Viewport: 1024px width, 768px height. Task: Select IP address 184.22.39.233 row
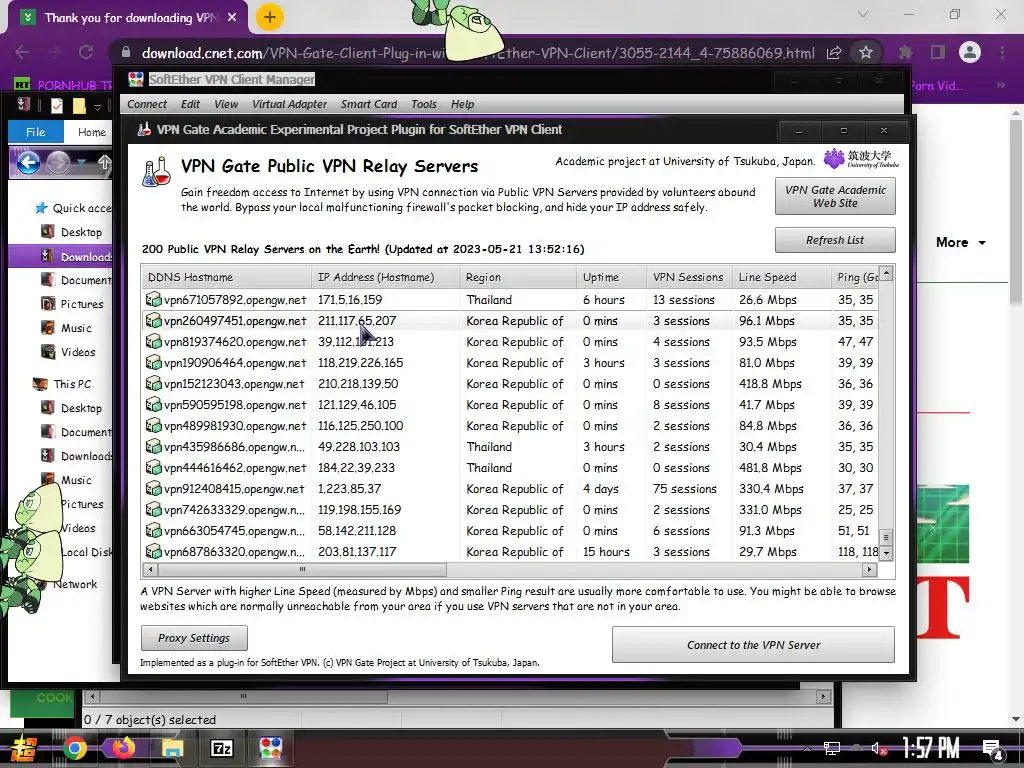click(510, 468)
